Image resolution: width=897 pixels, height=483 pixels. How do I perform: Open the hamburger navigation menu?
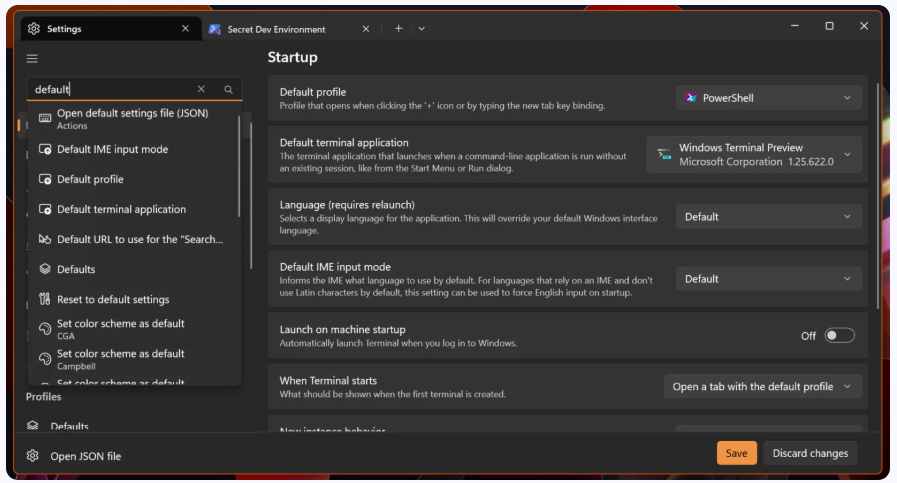(x=32, y=58)
